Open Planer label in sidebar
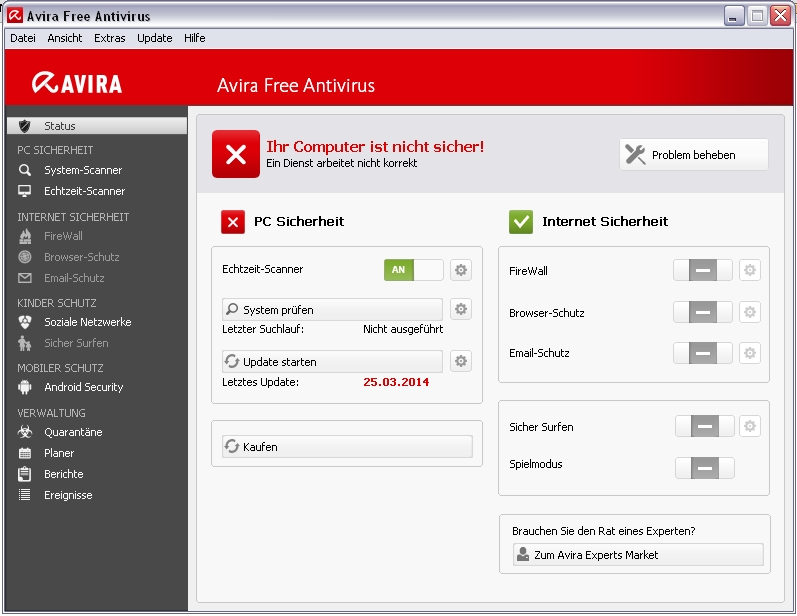Image resolution: width=797 pixels, height=616 pixels. click(59, 453)
